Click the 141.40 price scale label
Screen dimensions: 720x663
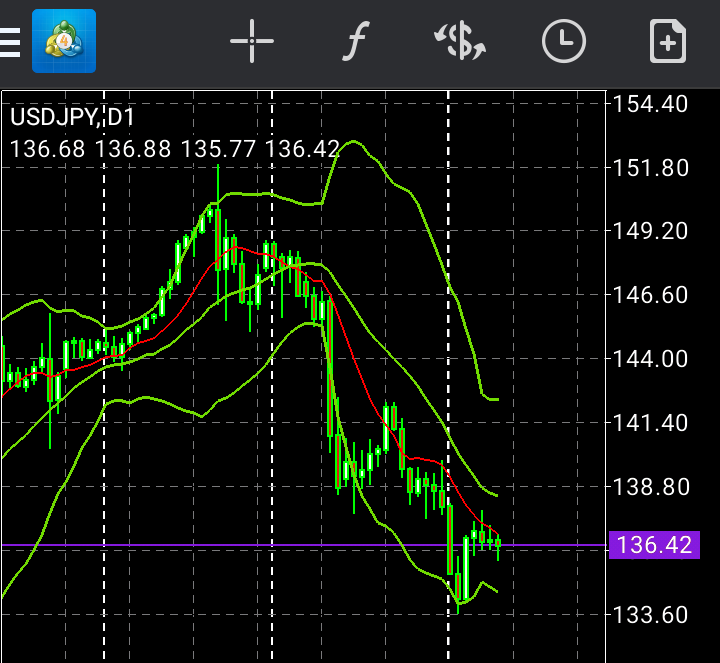click(650, 423)
